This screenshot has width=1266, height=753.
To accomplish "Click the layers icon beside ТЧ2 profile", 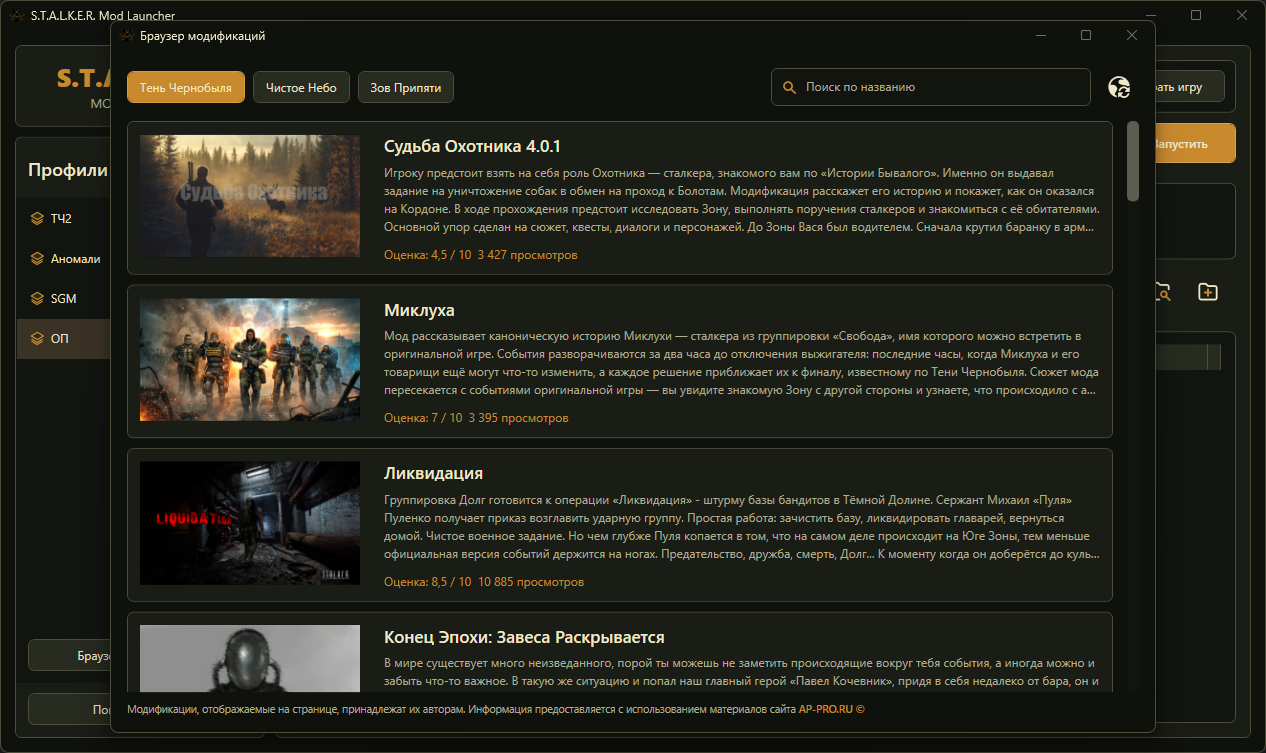I will [37, 219].
